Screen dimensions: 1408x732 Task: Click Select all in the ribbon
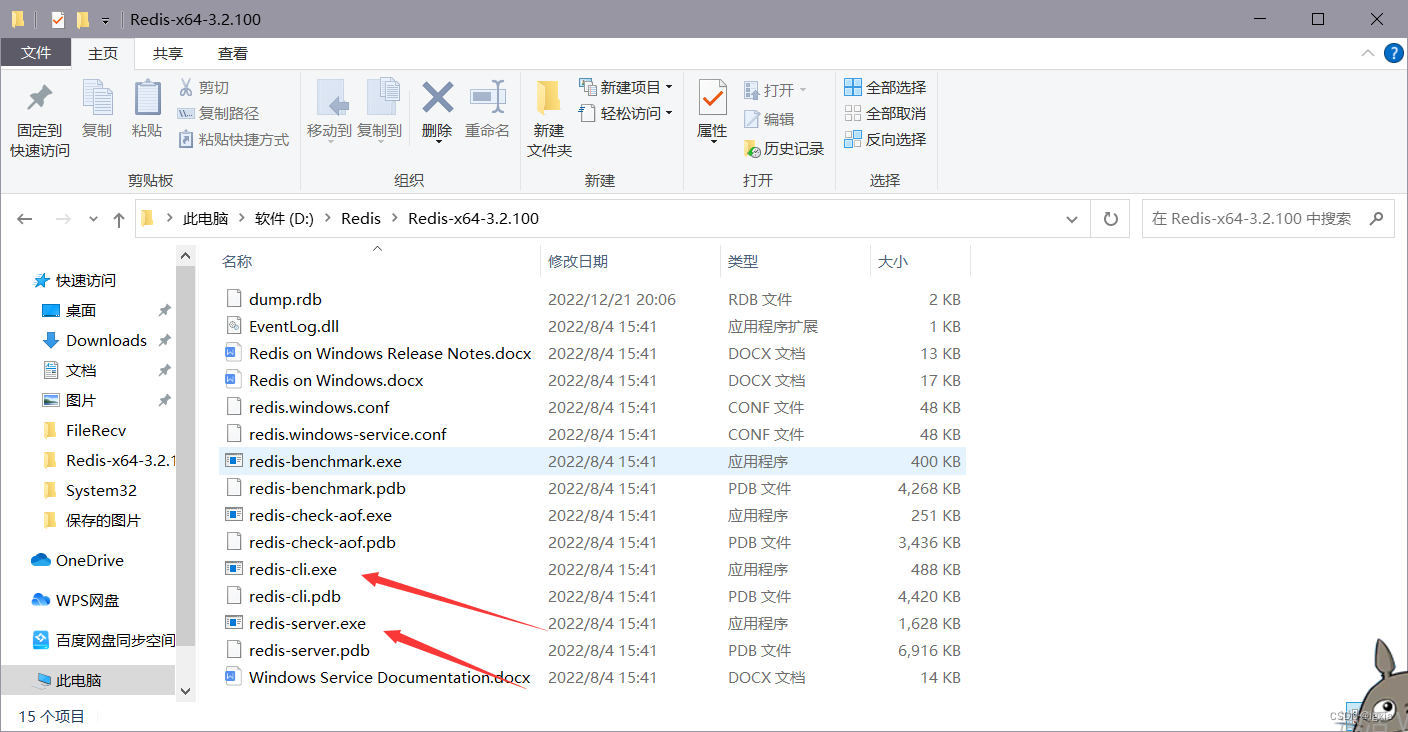tap(885, 87)
